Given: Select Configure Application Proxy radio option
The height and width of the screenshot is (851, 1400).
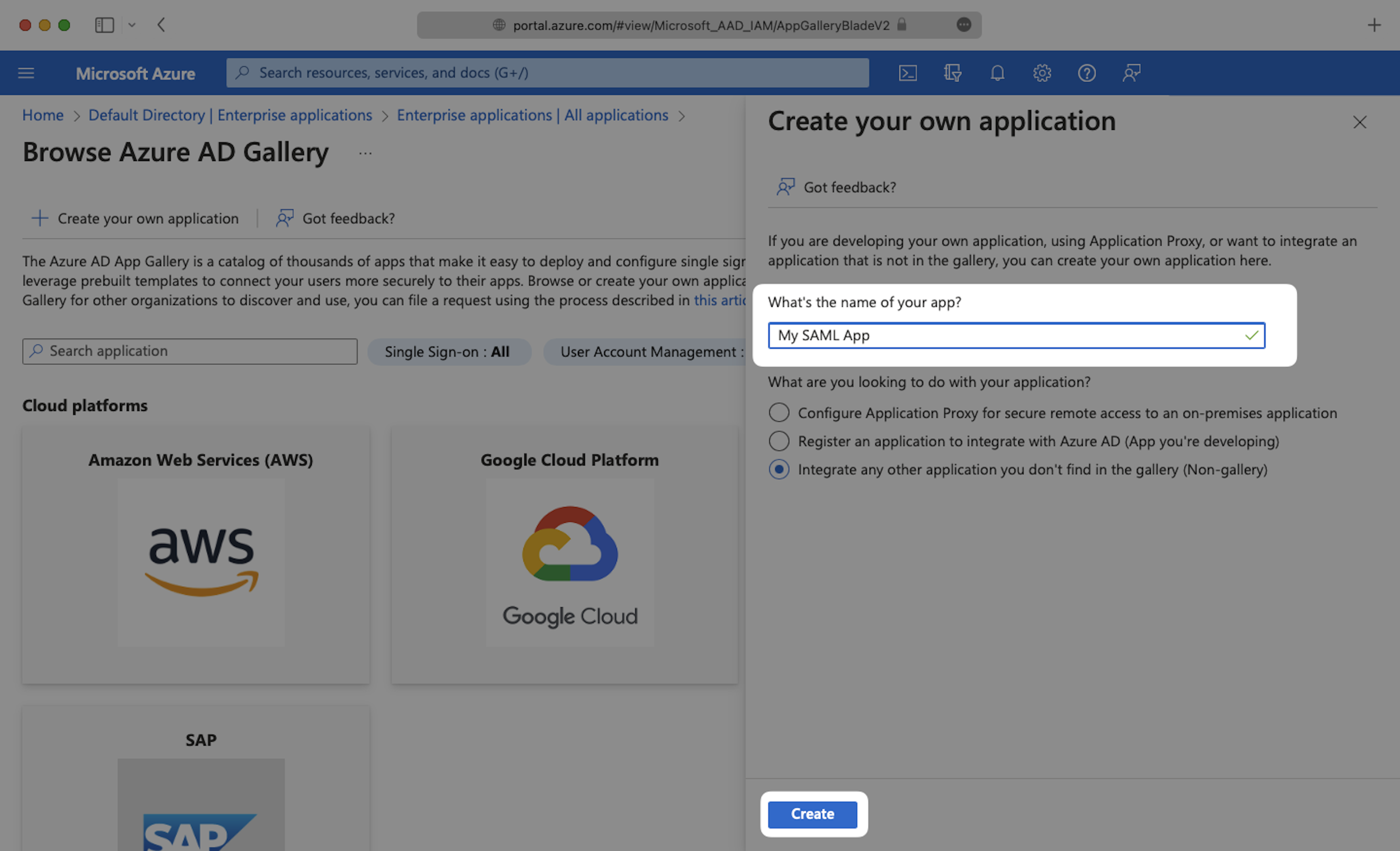Looking at the screenshot, I should 779,413.
